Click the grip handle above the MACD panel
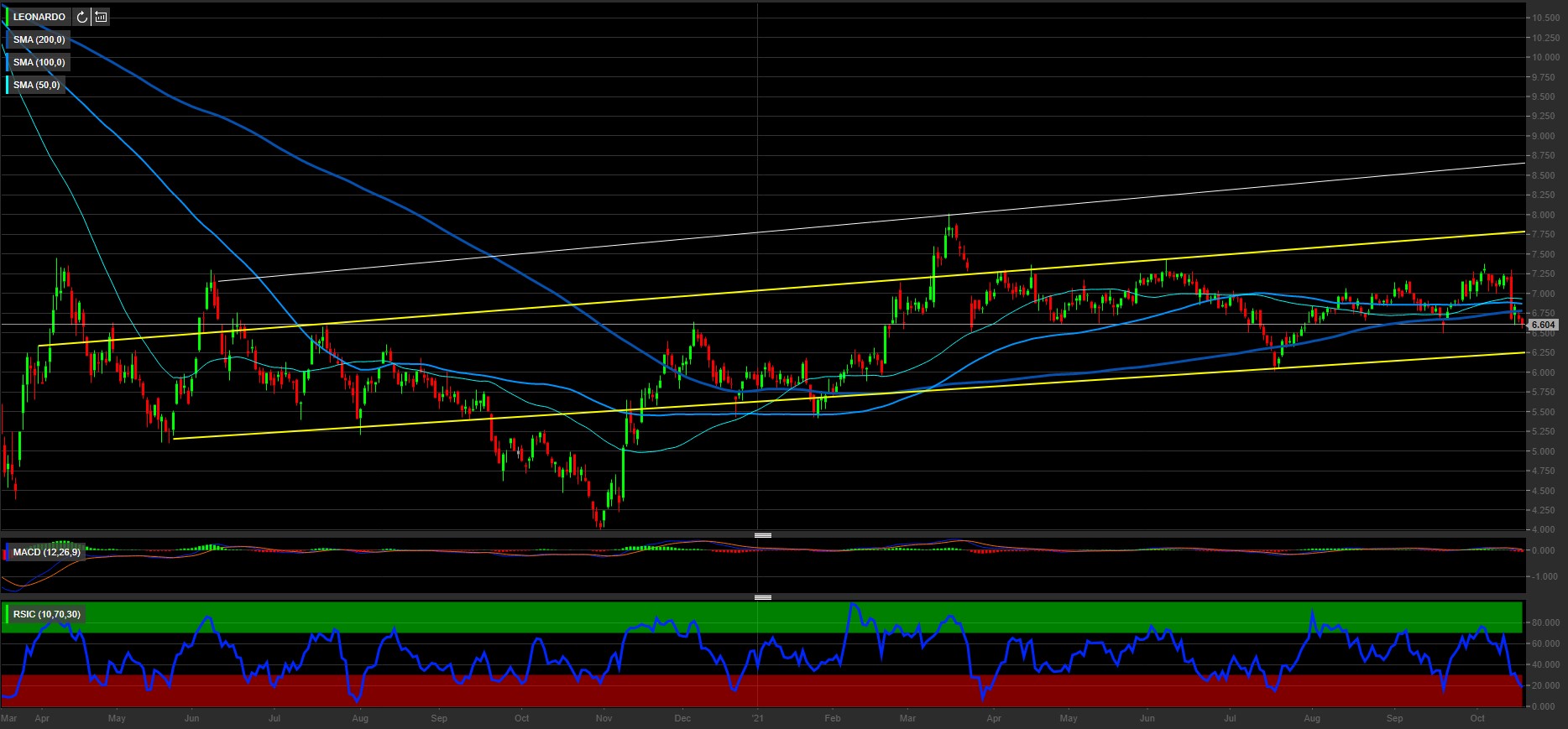The height and width of the screenshot is (729, 1568). 763,534
